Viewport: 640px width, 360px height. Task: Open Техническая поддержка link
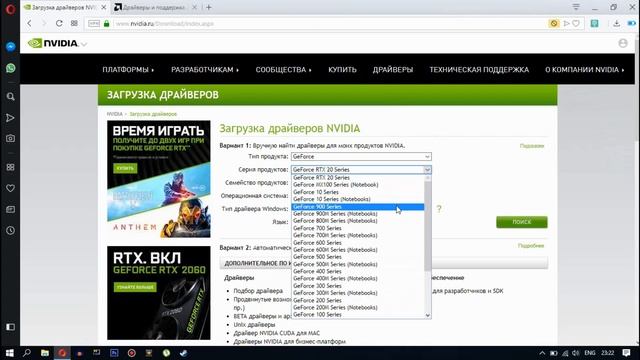(479, 70)
